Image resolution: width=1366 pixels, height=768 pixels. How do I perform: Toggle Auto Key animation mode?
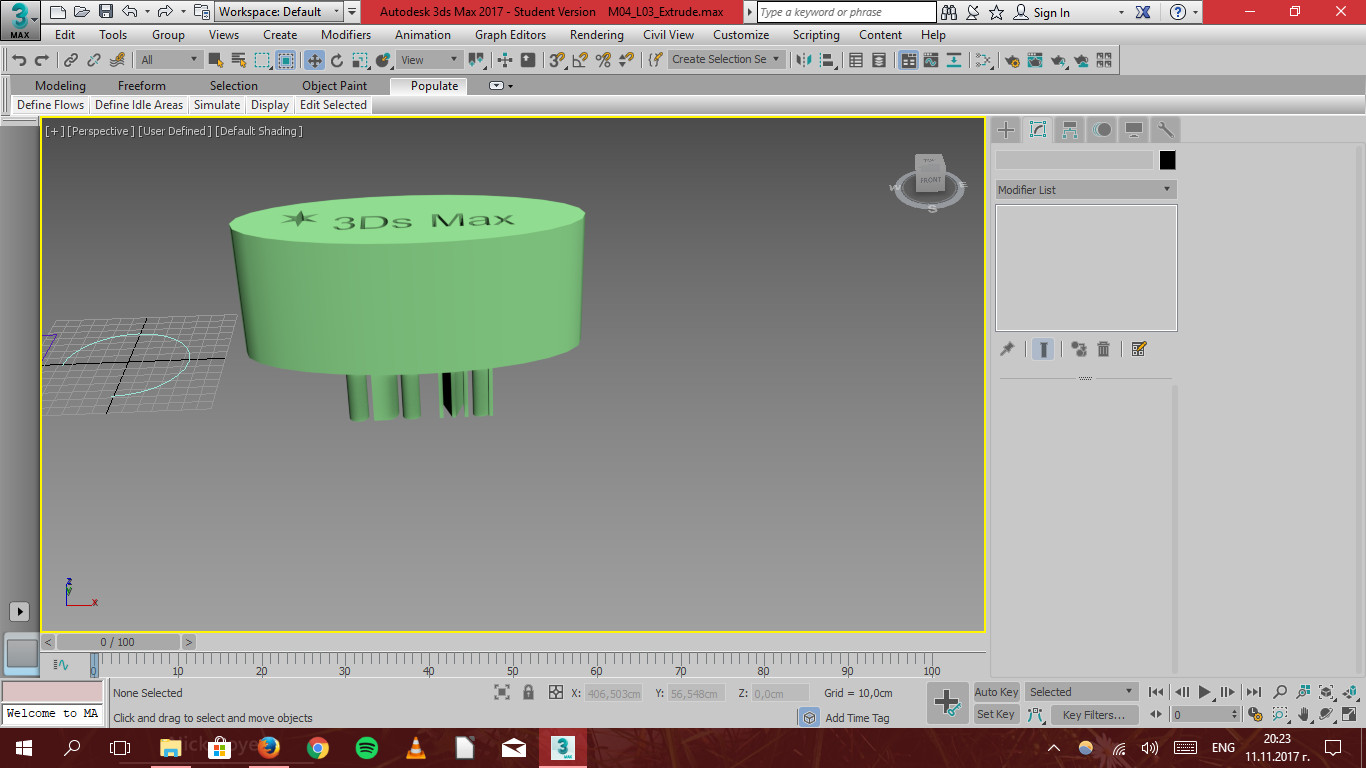(996, 691)
